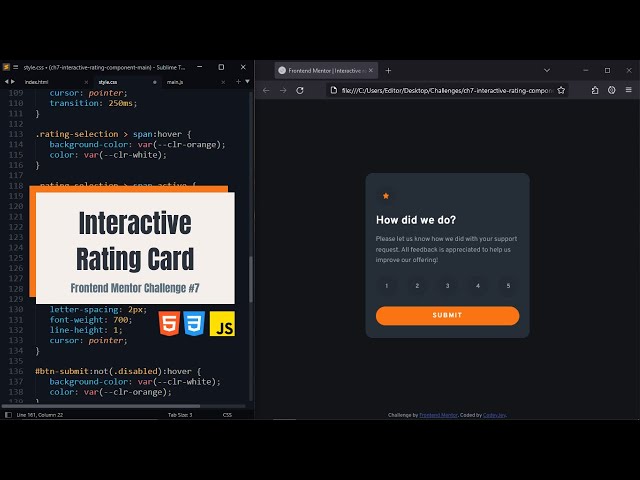Click 'font-weight: 700;' code line
This screenshot has width=640, height=480.
coord(91,320)
